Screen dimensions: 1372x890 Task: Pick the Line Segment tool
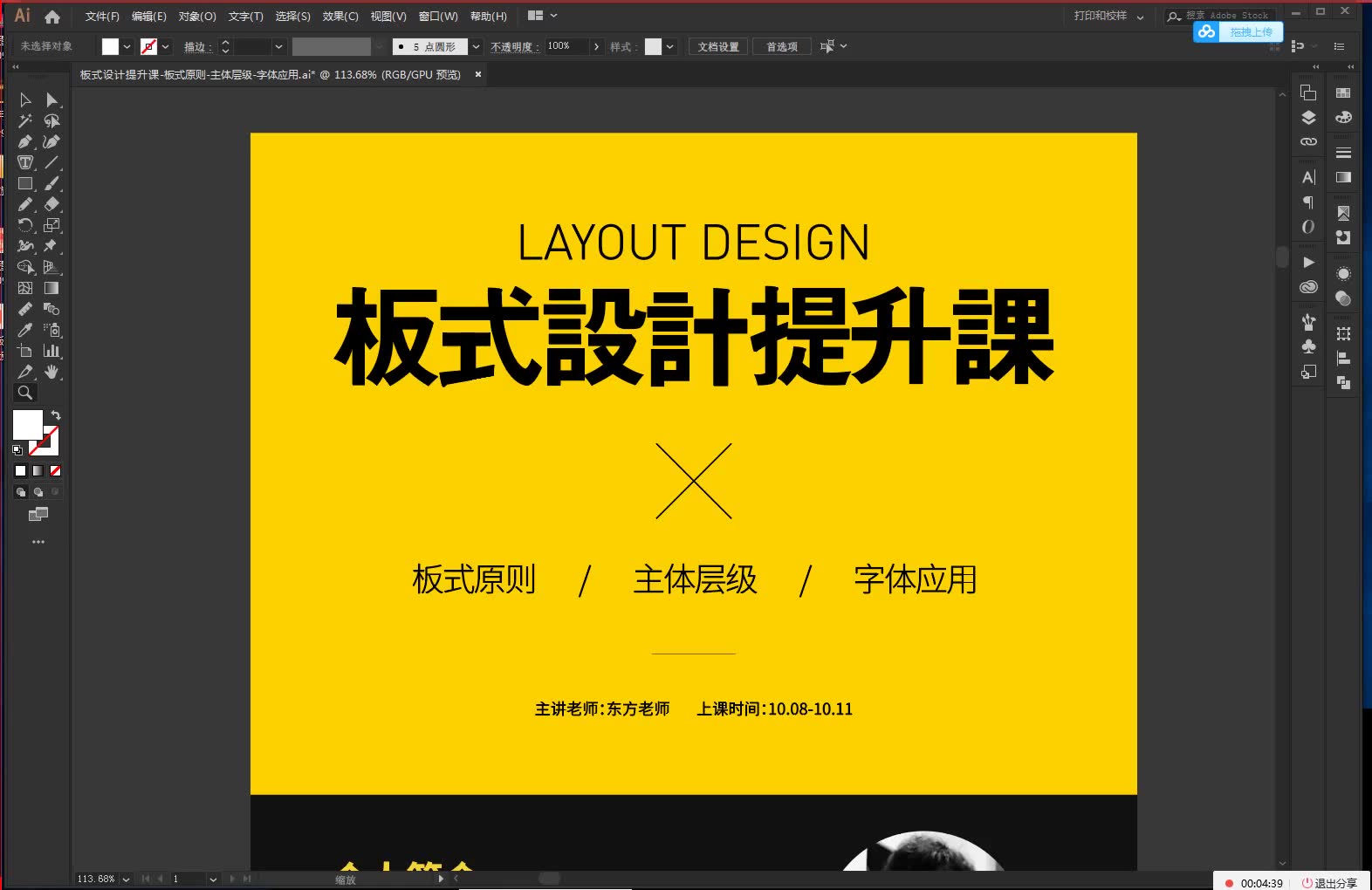tap(51, 163)
